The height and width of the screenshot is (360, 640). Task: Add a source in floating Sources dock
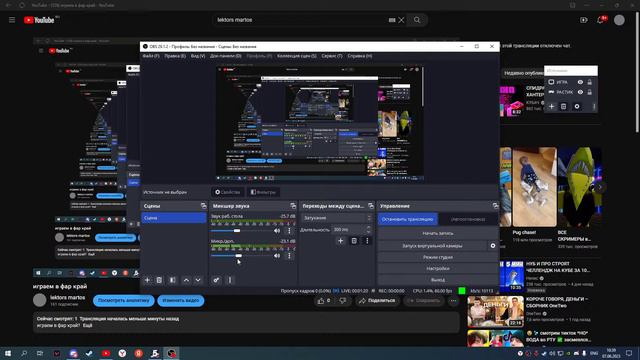[551, 107]
